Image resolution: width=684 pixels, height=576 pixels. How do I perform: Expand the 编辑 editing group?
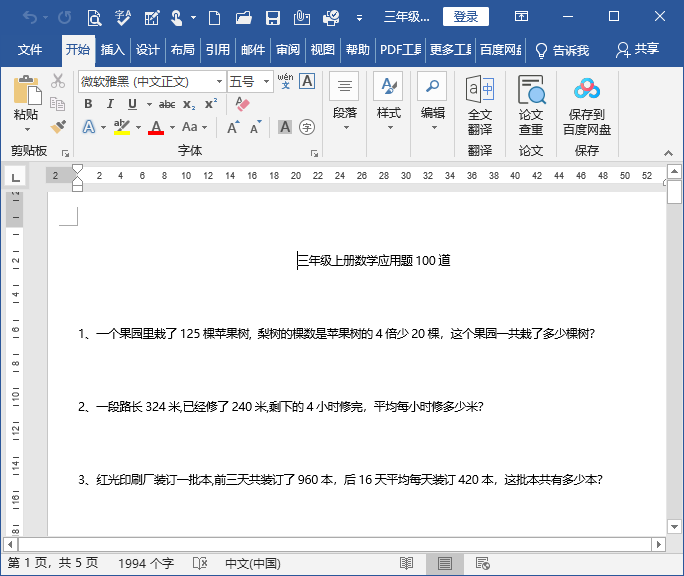tap(433, 103)
